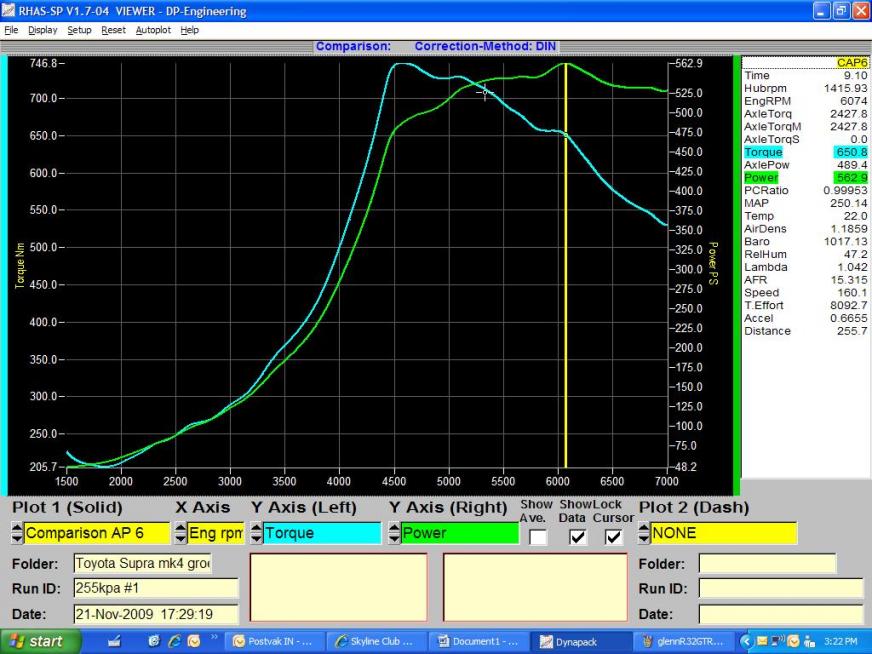Click the Plot 1 Run ID field
The height and width of the screenshot is (654, 872).
155,588
